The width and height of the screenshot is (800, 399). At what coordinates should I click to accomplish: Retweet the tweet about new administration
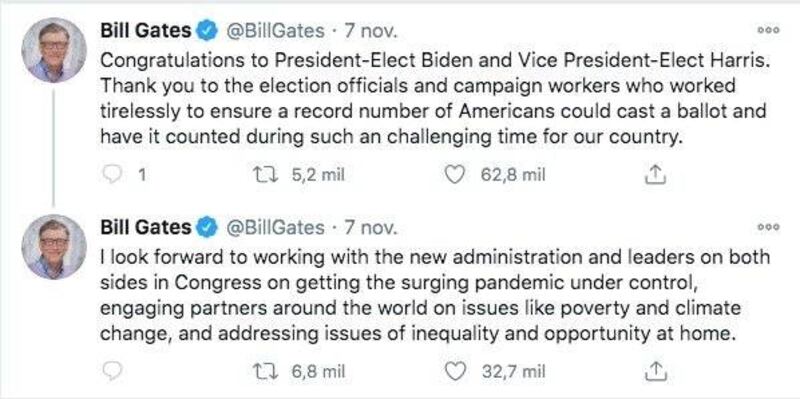click(x=268, y=371)
